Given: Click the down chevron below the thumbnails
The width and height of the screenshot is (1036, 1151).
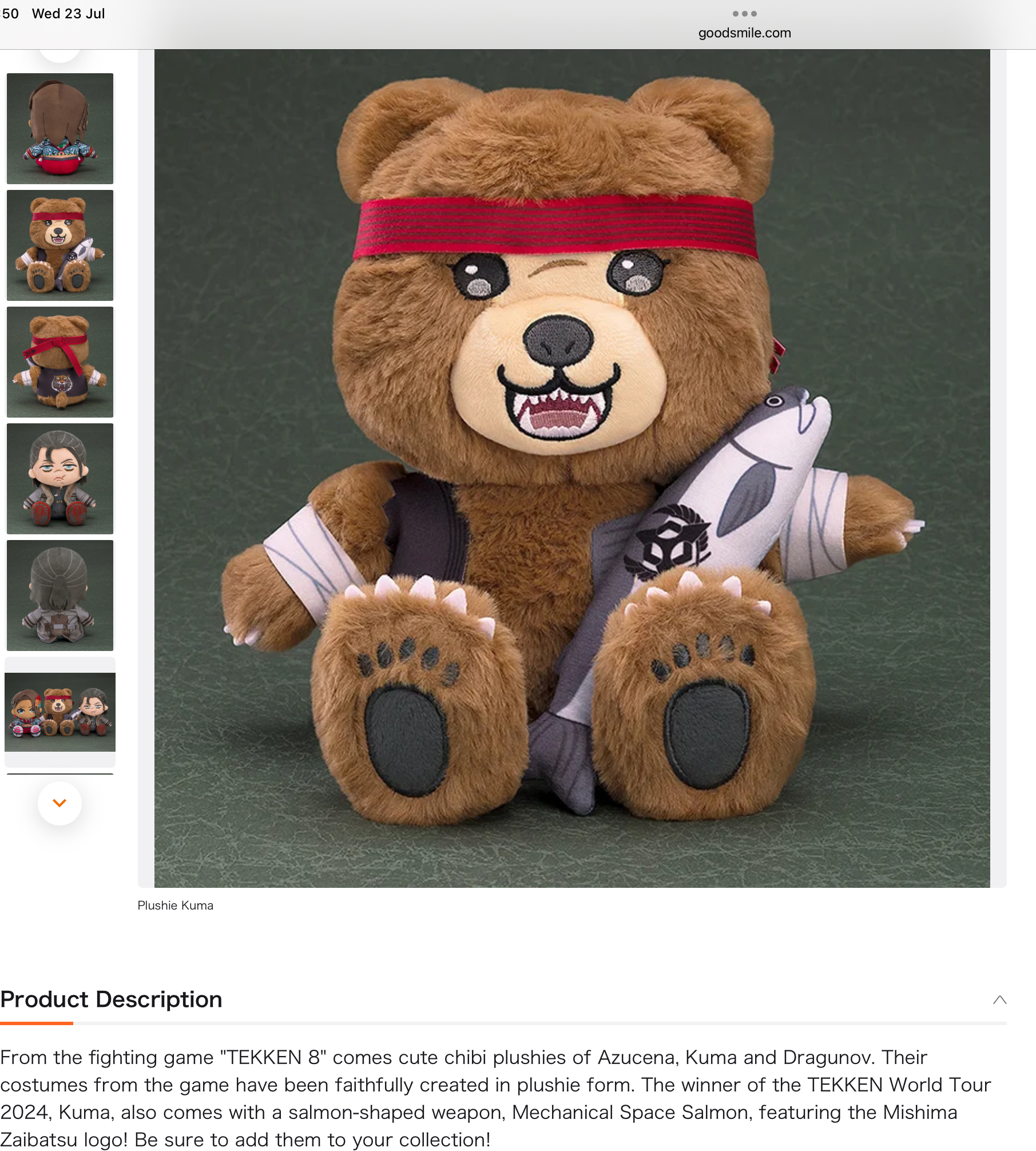Looking at the screenshot, I should coord(59,803).
